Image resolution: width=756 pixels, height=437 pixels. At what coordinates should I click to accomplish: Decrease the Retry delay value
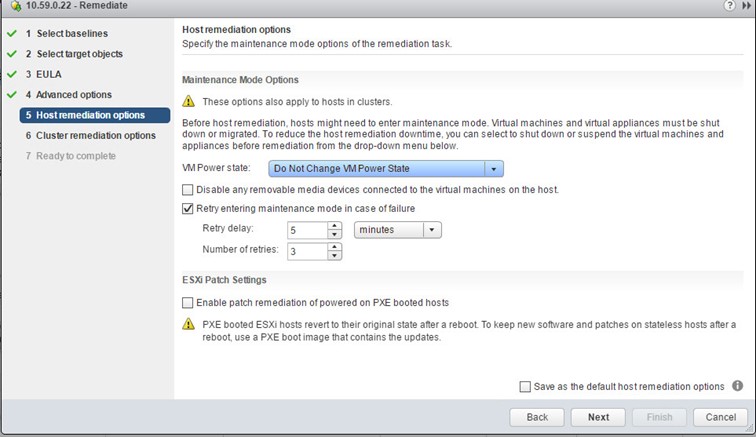click(335, 234)
